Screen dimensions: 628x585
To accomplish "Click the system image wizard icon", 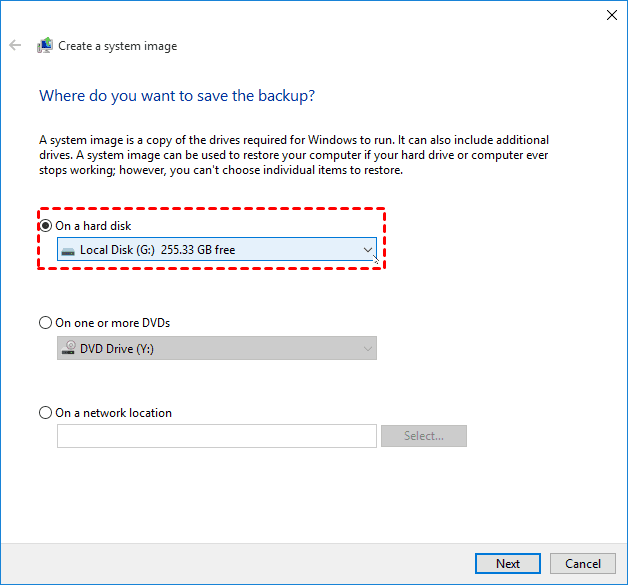I will click(45, 46).
